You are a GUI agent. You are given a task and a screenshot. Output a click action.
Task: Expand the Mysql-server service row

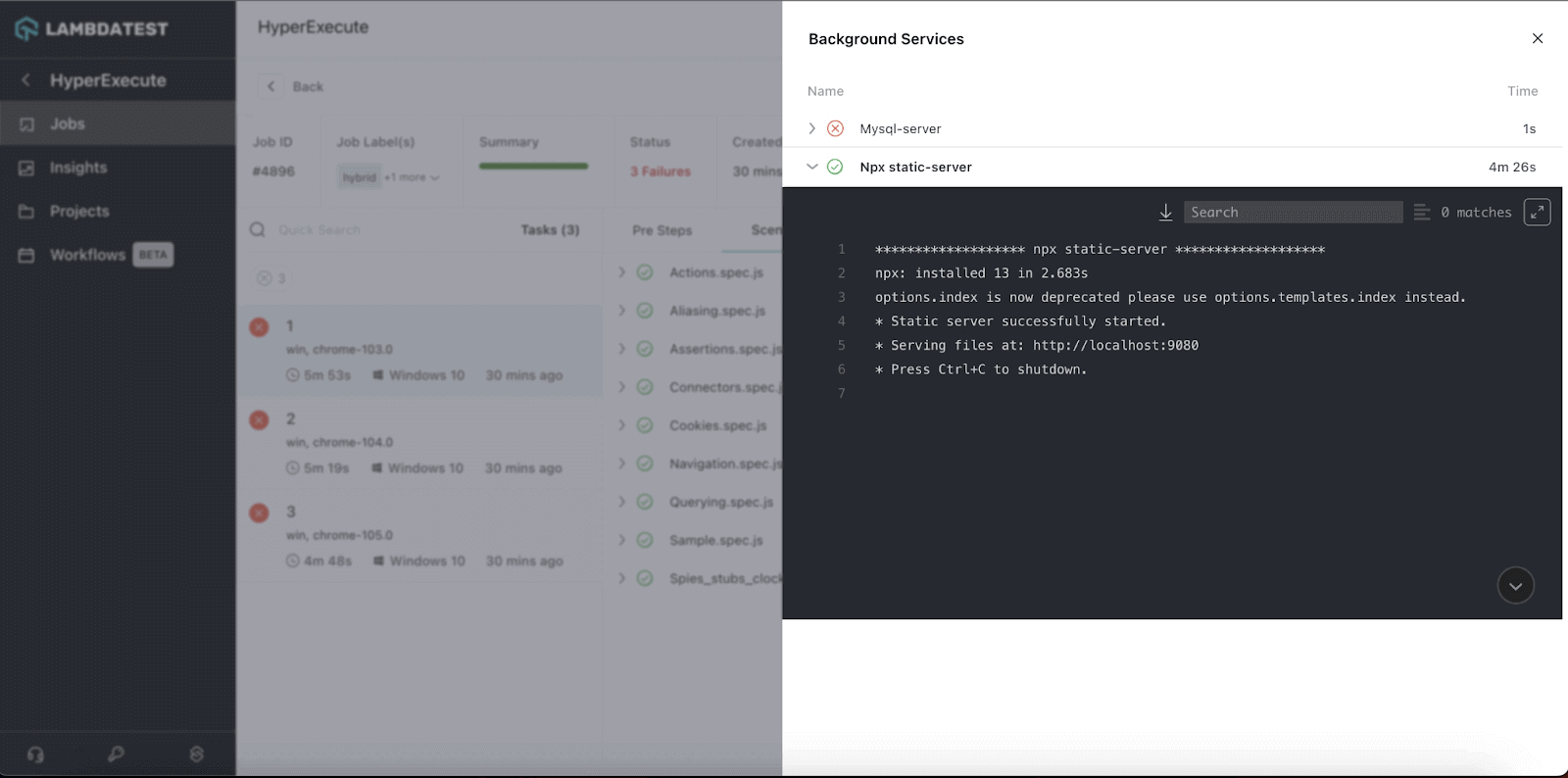[811, 128]
